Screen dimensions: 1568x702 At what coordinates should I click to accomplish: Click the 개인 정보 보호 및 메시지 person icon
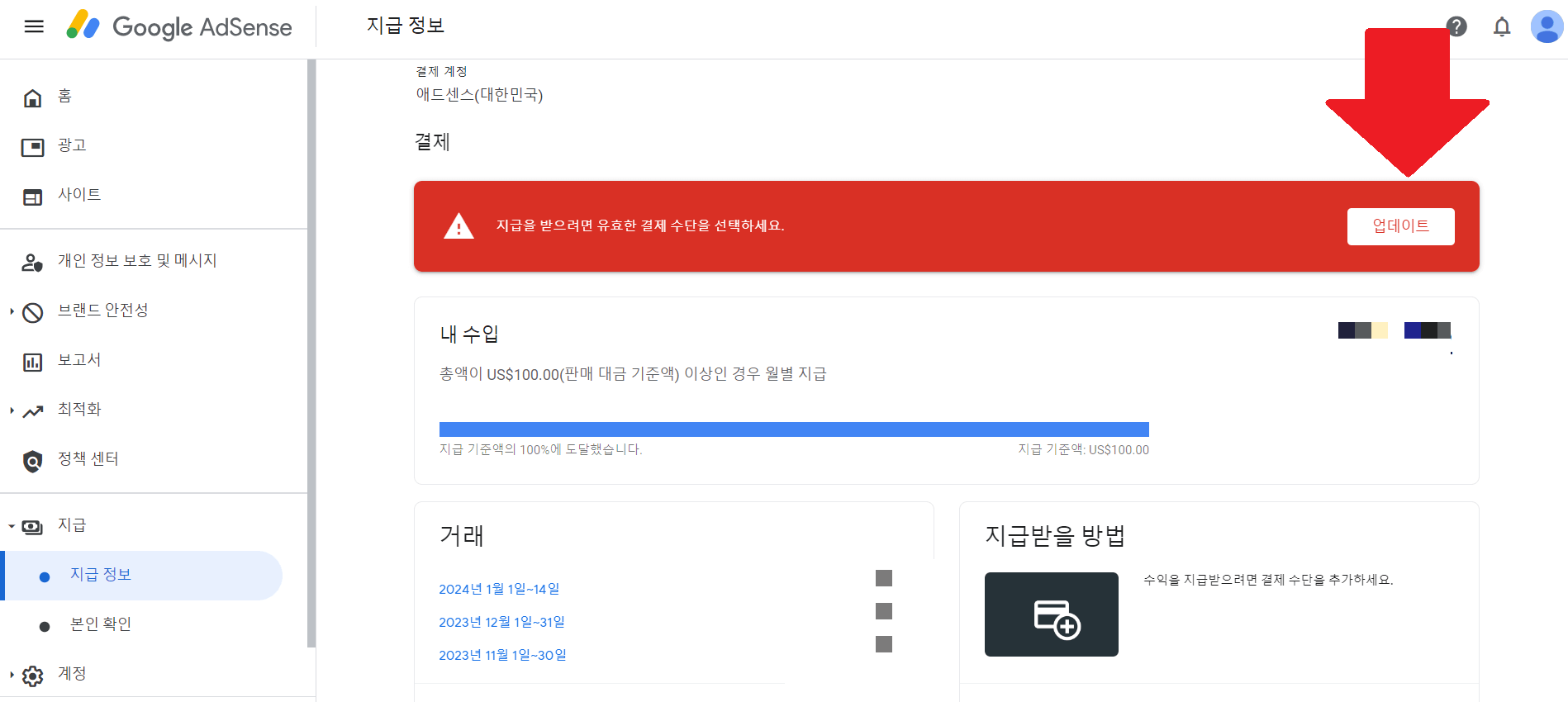(x=32, y=263)
